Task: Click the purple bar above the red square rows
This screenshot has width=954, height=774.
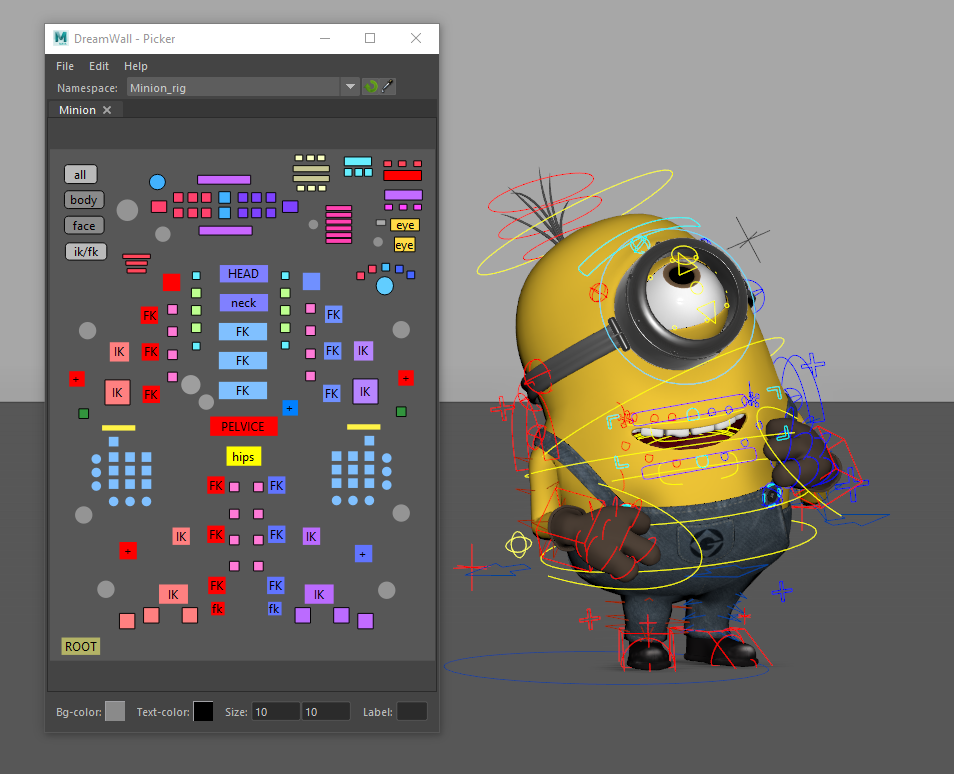Action: 224,180
